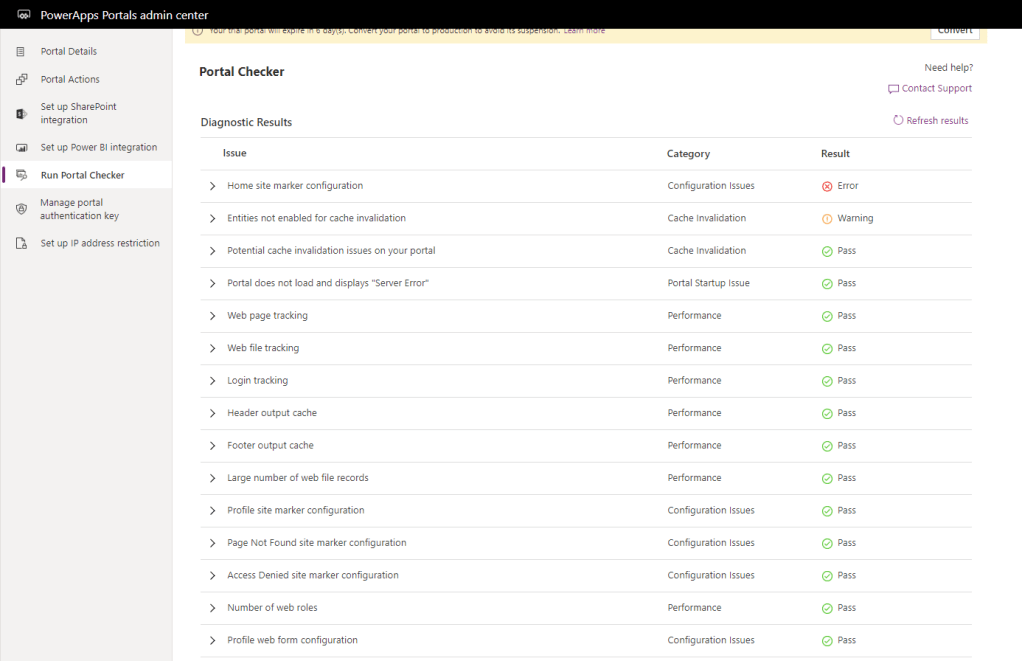
Task: Click the Power BI integration icon
Action: click(x=21, y=147)
